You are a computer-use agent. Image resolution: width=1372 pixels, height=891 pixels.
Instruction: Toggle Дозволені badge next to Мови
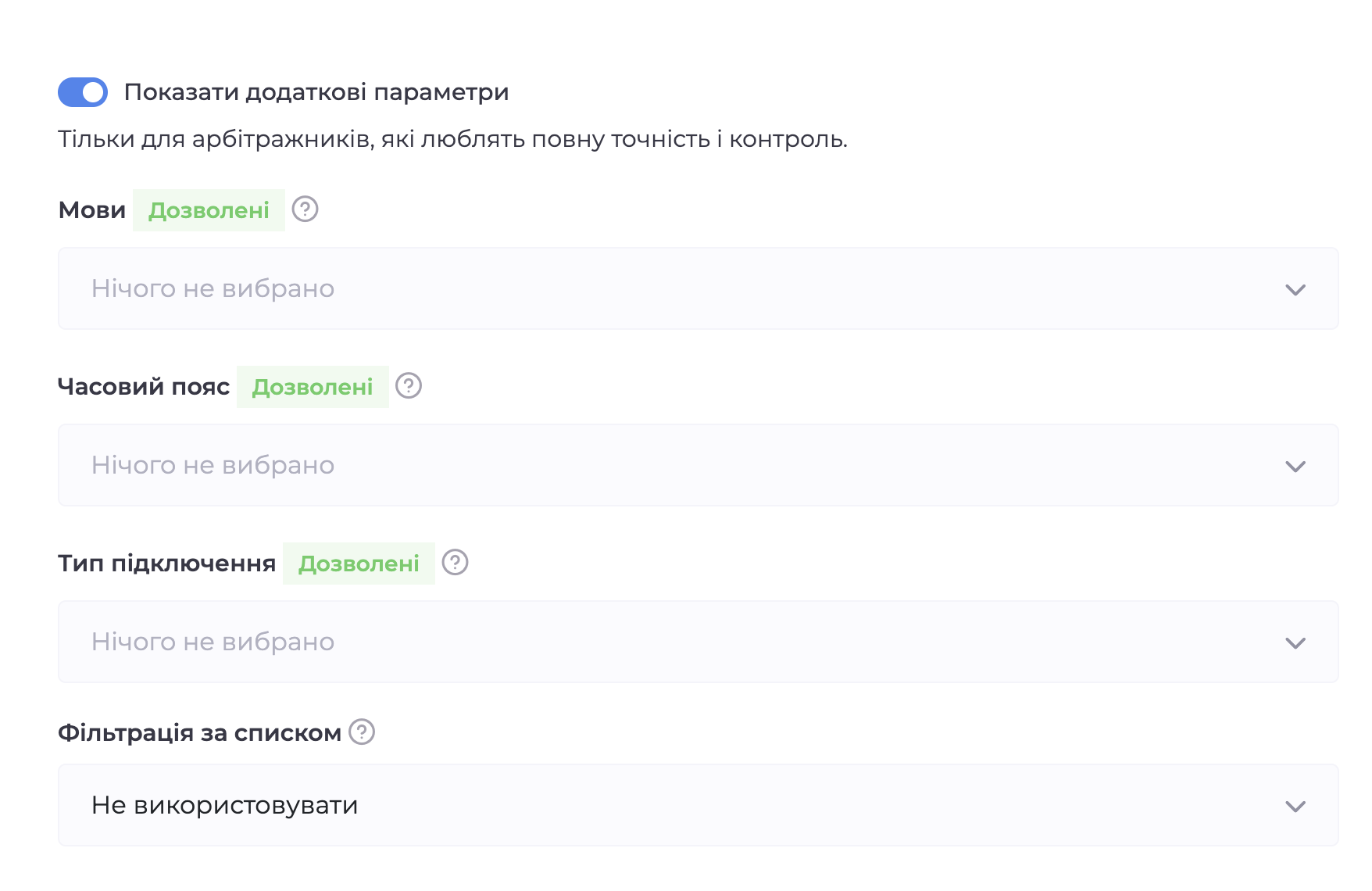(208, 209)
